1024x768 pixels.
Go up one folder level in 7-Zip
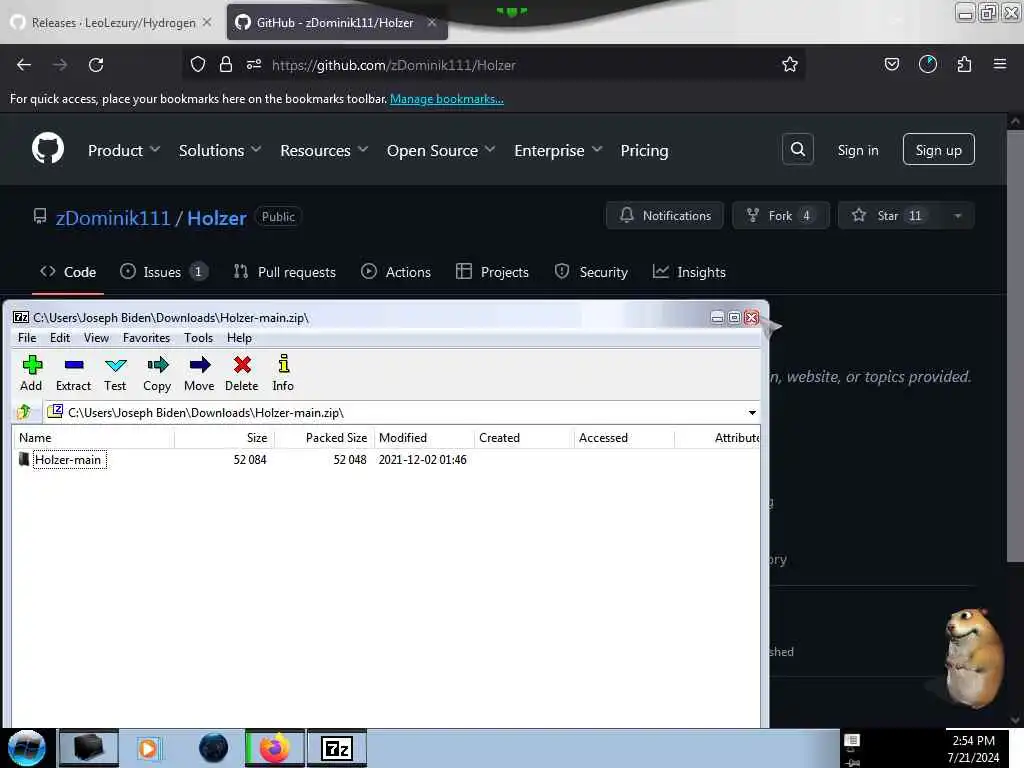click(24, 412)
